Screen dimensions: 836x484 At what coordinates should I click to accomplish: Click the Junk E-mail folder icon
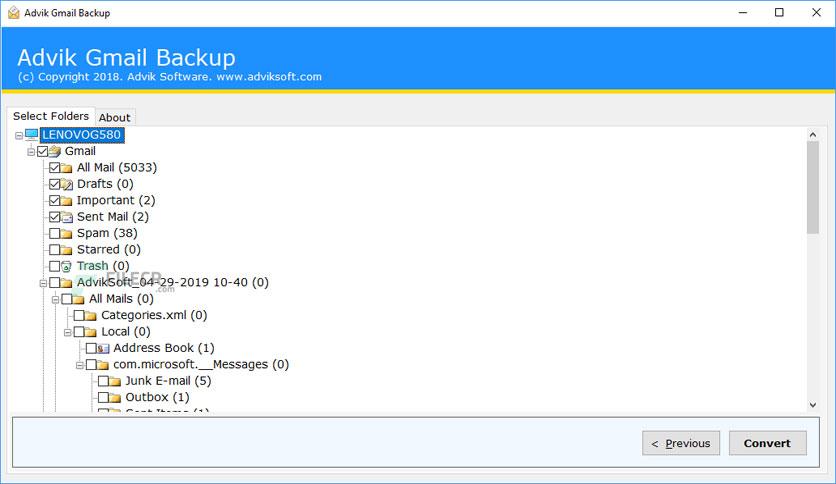click(x=115, y=382)
